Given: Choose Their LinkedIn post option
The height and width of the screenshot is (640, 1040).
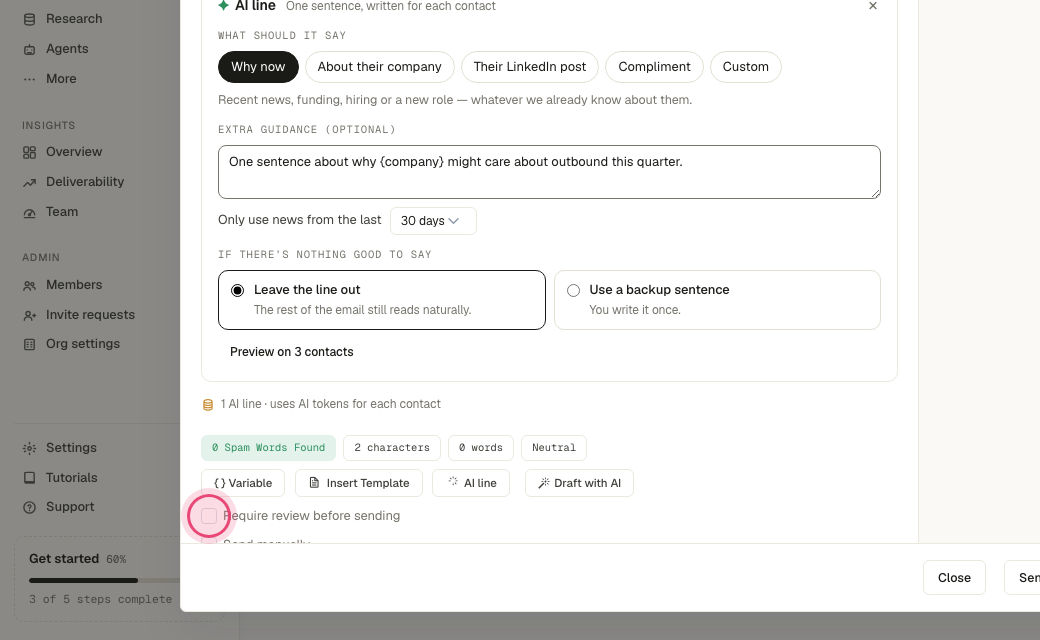Looking at the screenshot, I should (x=530, y=67).
